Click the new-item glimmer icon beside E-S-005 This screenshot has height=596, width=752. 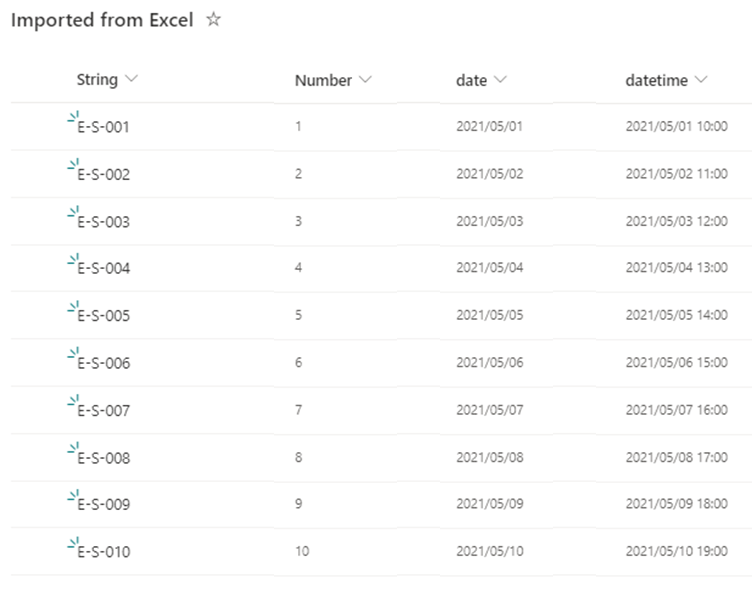click(72, 307)
